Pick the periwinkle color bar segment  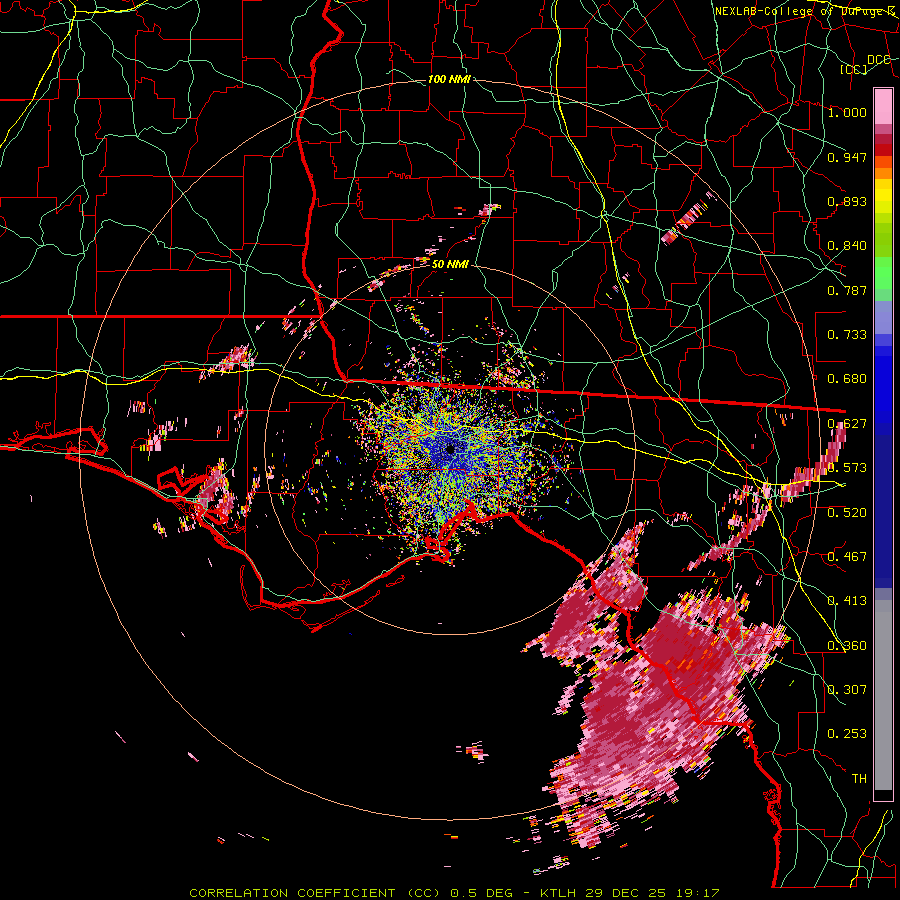[x=883, y=317]
